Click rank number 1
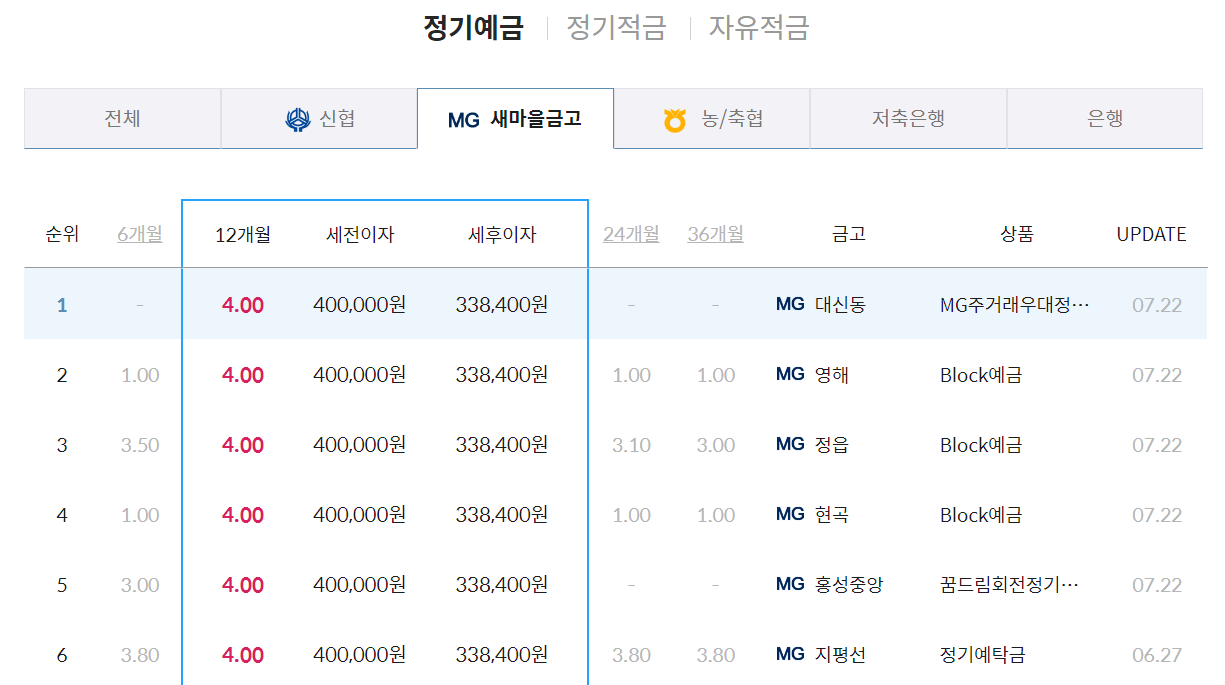This screenshot has height=685, width=1225. tap(62, 305)
